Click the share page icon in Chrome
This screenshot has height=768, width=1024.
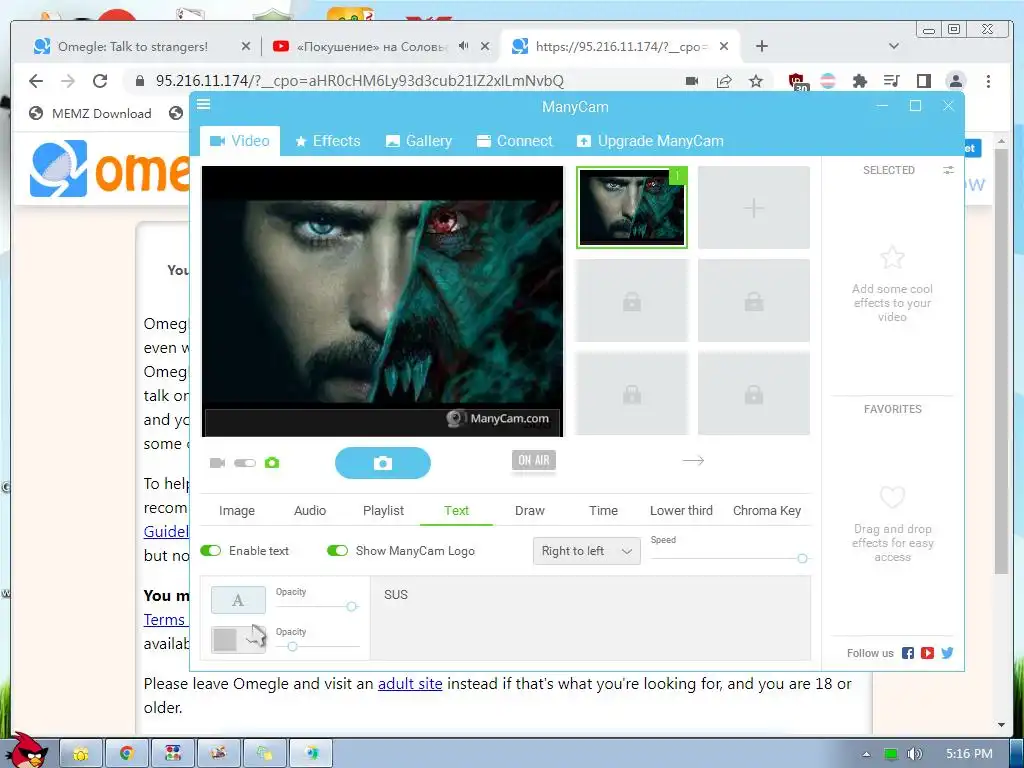coord(724,81)
